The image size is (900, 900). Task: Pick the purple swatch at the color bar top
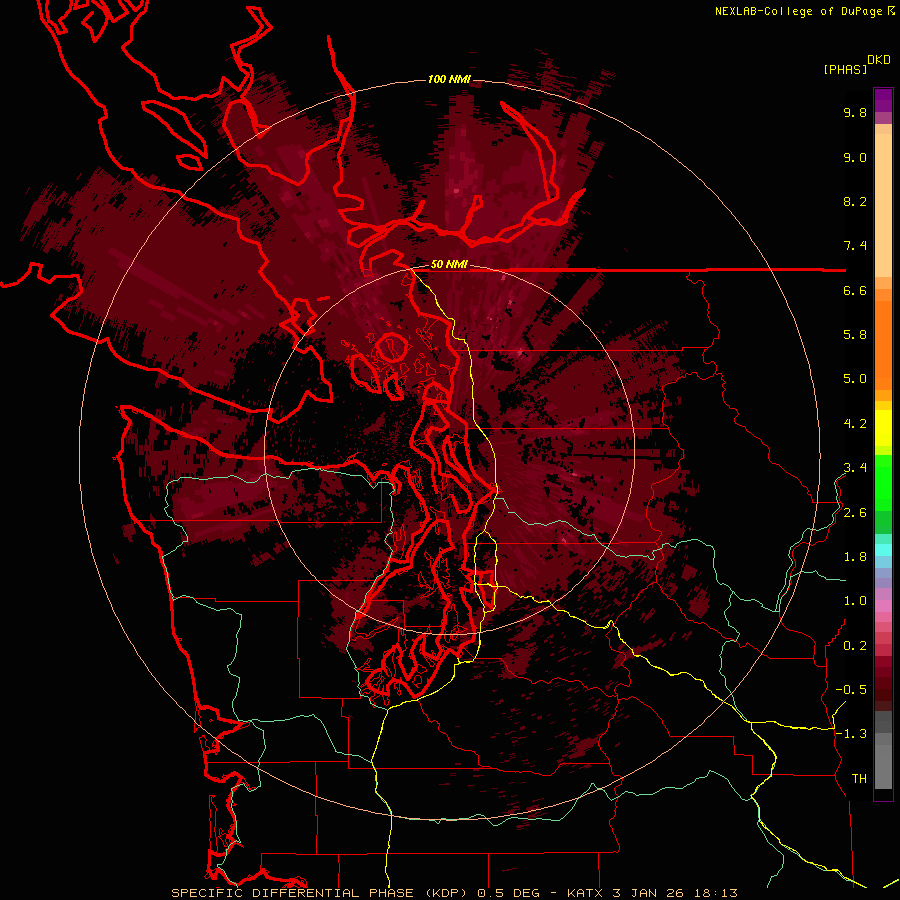[x=883, y=100]
